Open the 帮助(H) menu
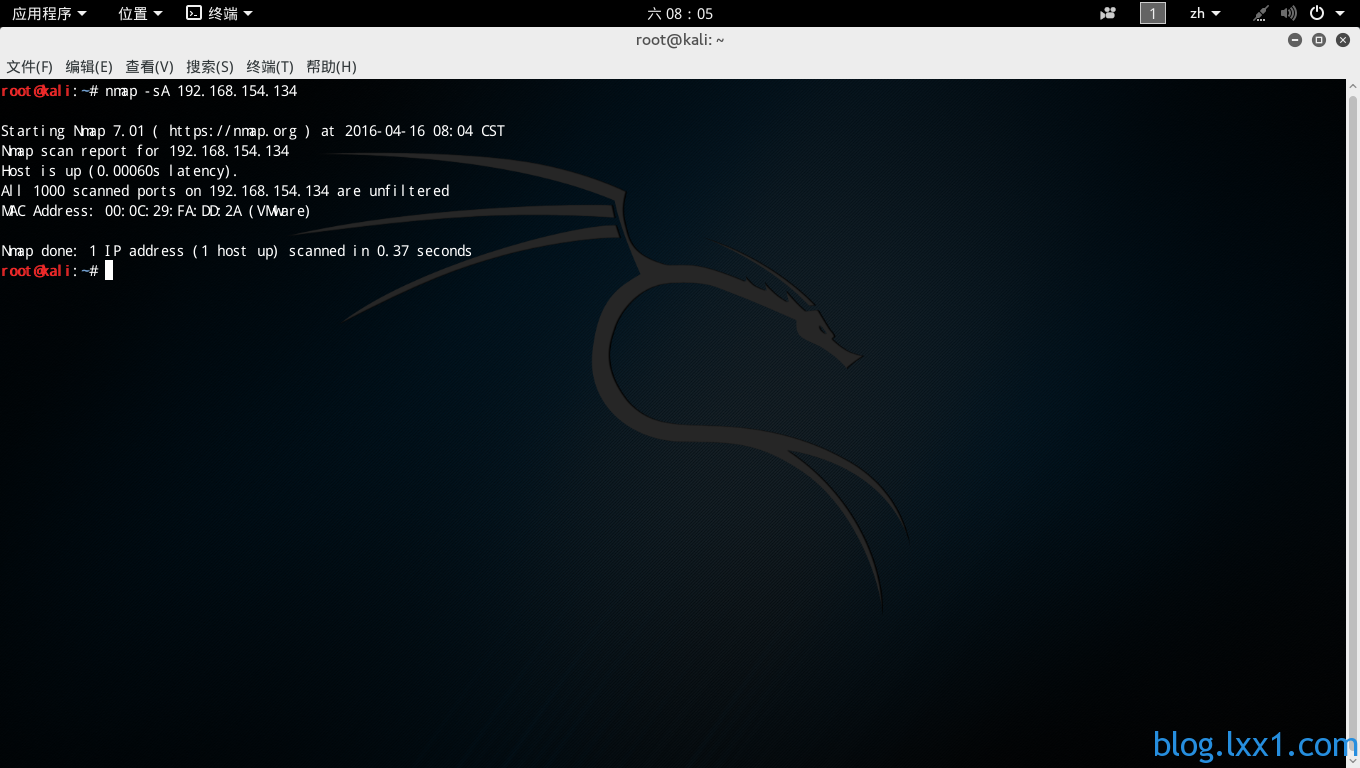This screenshot has height=768, width=1360. pyautogui.click(x=331, y=67)
